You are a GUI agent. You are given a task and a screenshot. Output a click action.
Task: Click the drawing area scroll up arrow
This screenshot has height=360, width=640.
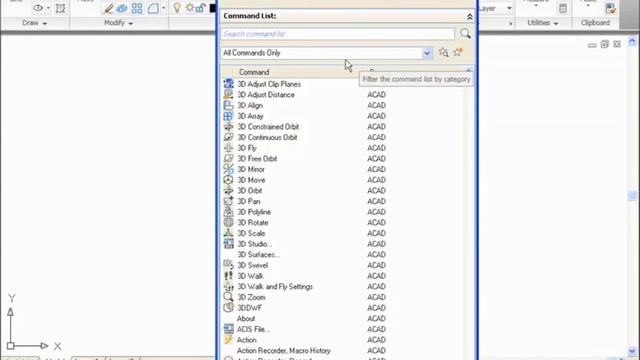(632, 41)
